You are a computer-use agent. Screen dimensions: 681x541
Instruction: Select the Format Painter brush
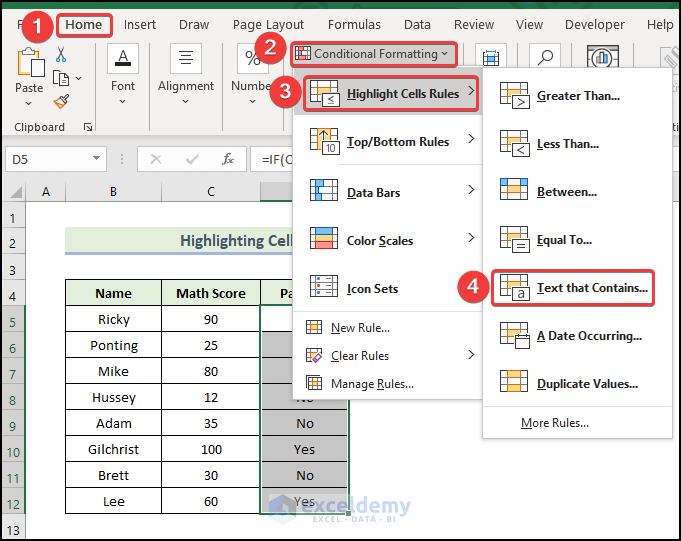[61, 102]
